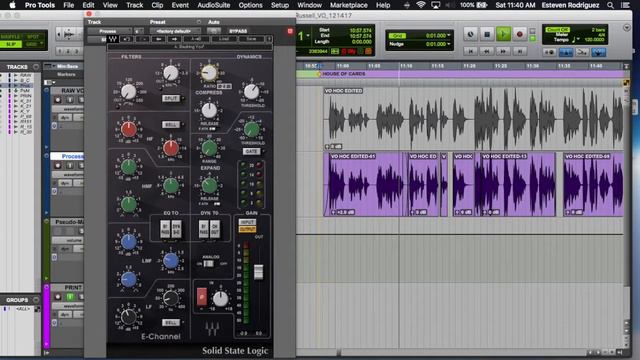Screen dimensions: 640x360
Task: Click the Rewind transport button
Action: 487,51
